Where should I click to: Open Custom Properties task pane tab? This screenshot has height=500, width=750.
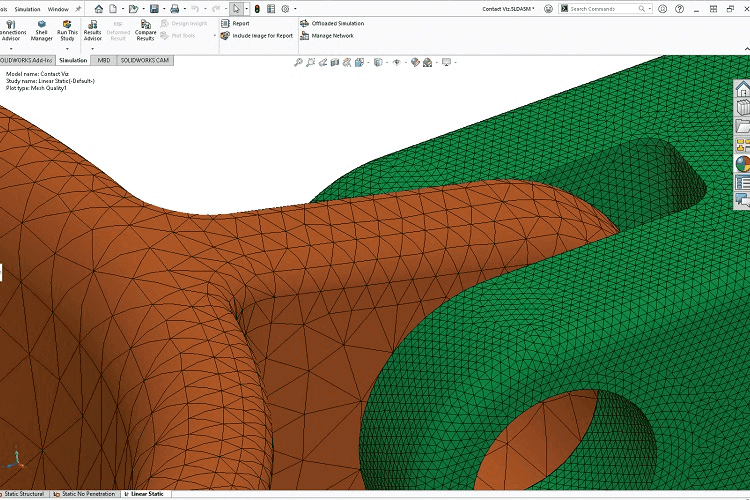point(742,182)
